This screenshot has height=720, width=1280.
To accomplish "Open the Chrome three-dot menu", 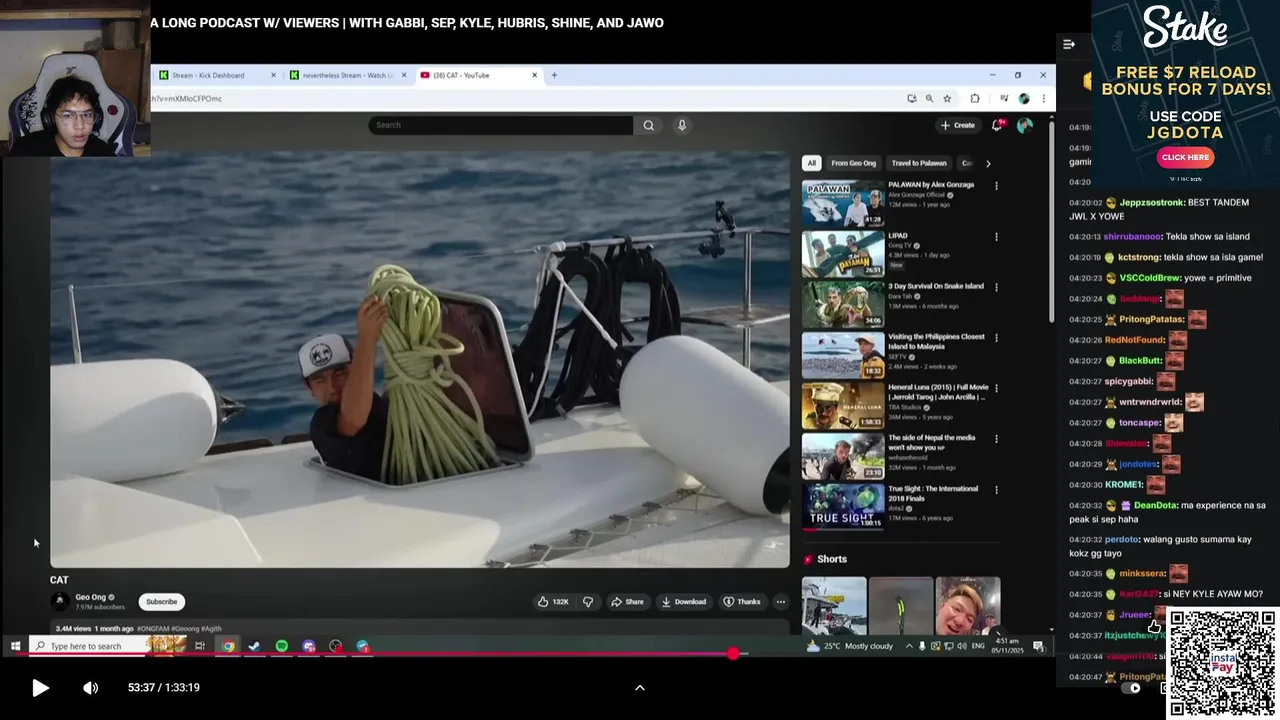I will 1043,99.
